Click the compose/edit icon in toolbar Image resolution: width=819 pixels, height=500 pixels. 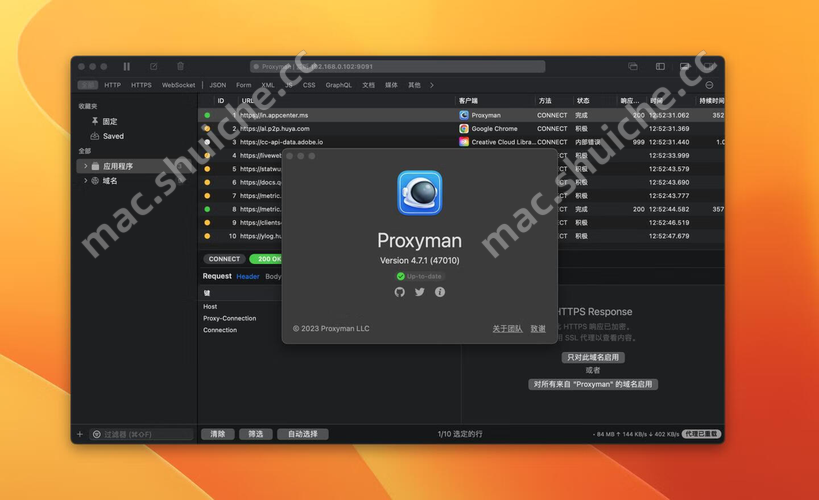154,66
